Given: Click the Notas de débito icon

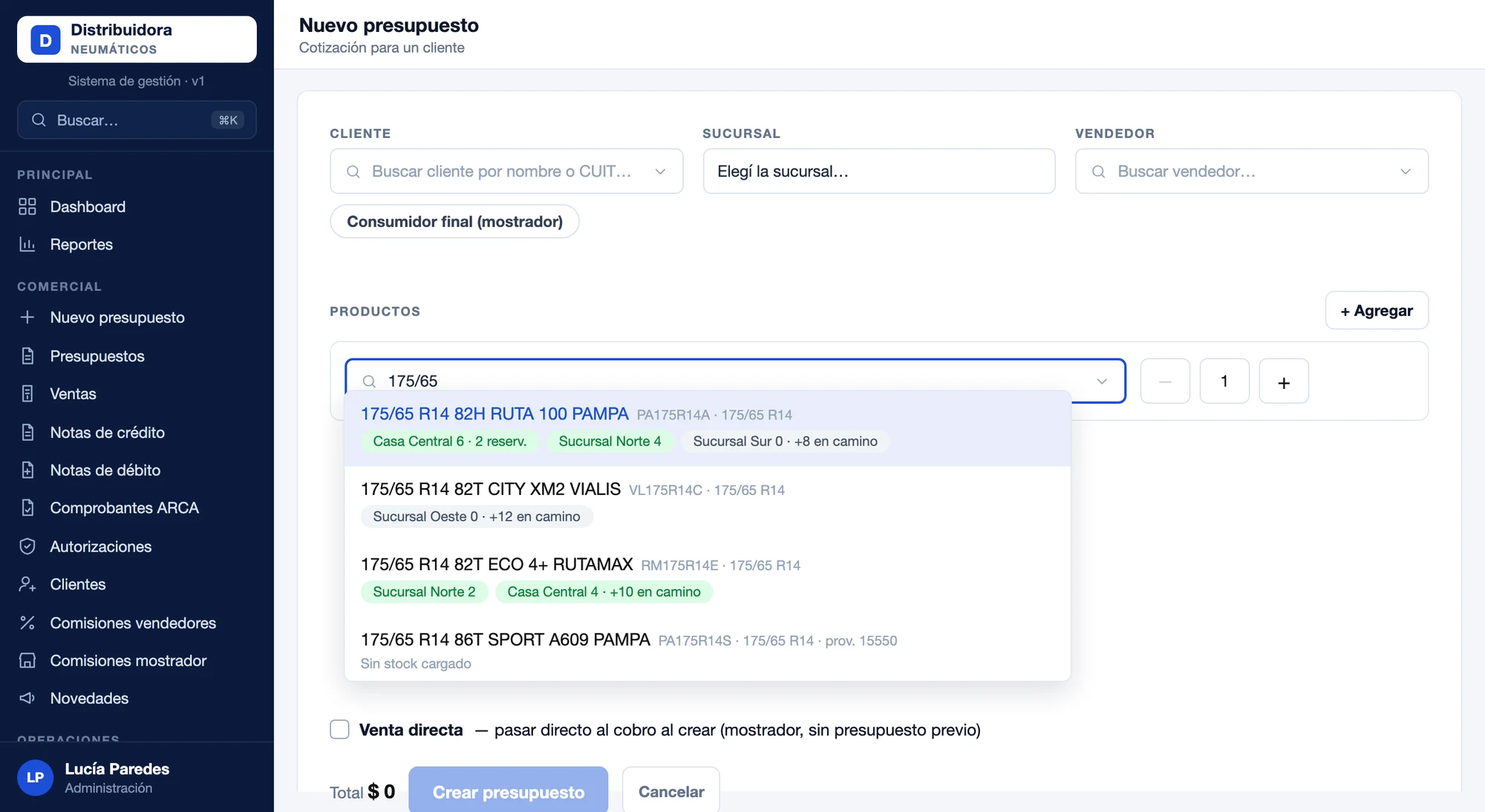Looking at the screenshot, I should coord(27,470).
